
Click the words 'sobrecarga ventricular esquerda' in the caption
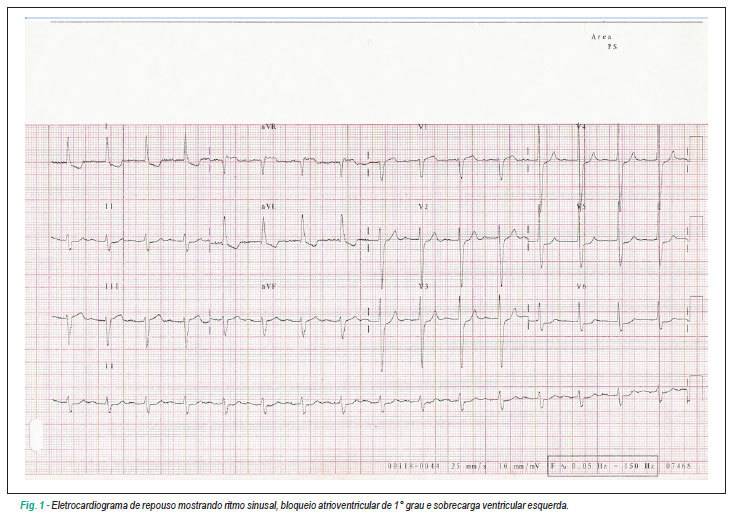pos(501,506)
